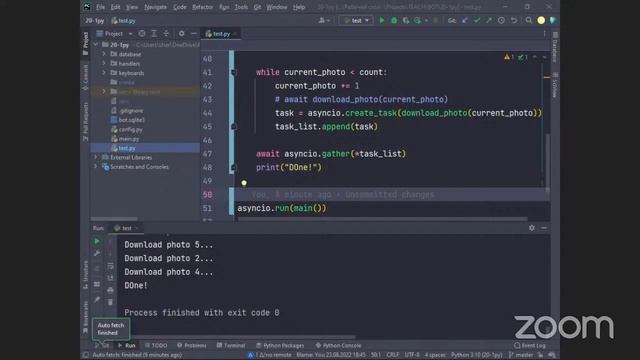Screen dimensions: 640x360
Task: Open Project panel gear options
Action: pyautogui.click(x=182, y=33)
